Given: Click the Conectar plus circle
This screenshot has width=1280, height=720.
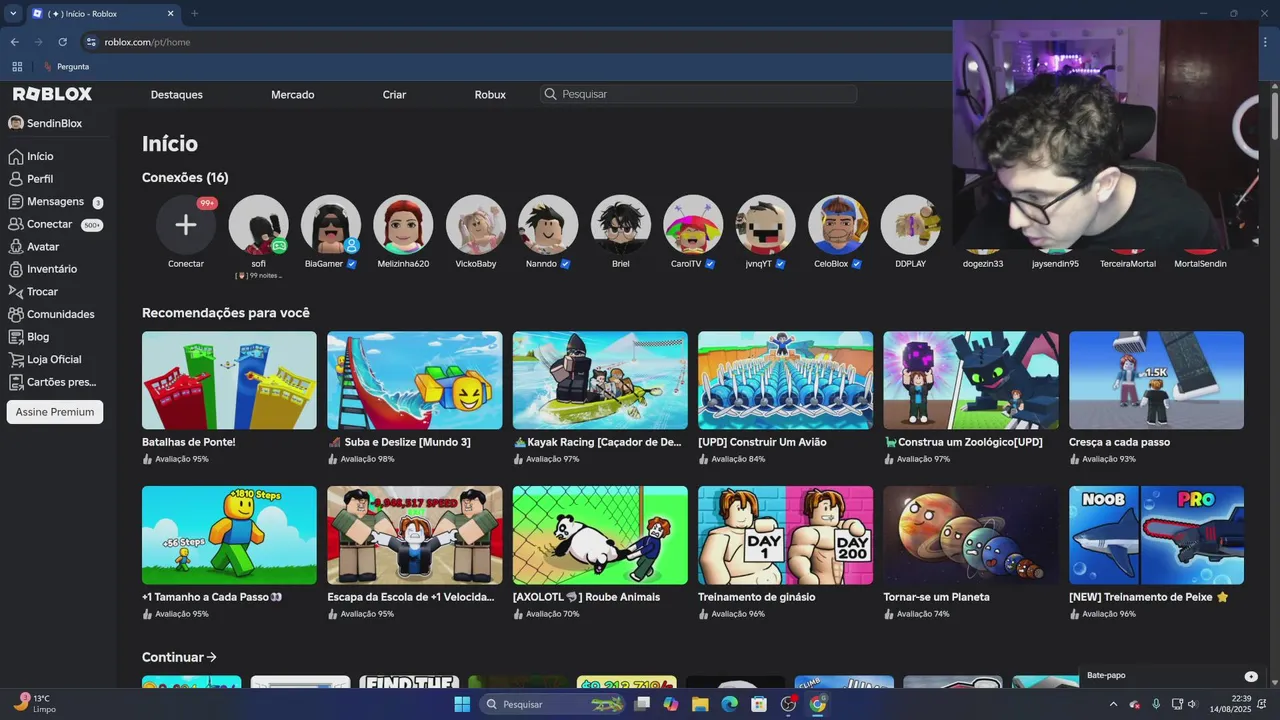Looking at the screenshot, I should (186, 224).
